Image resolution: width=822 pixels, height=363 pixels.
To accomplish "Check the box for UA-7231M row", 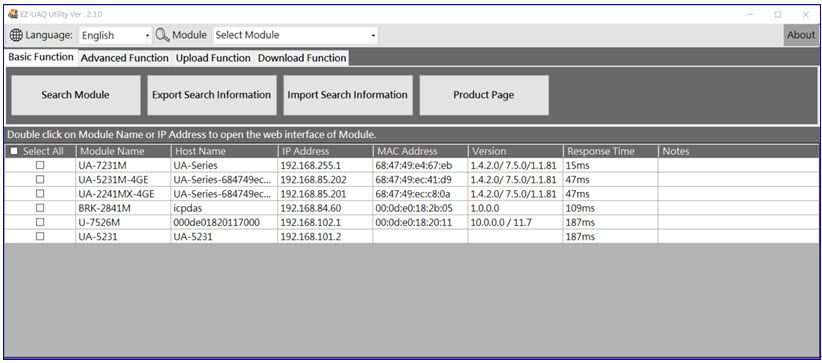I will (40, 165).
